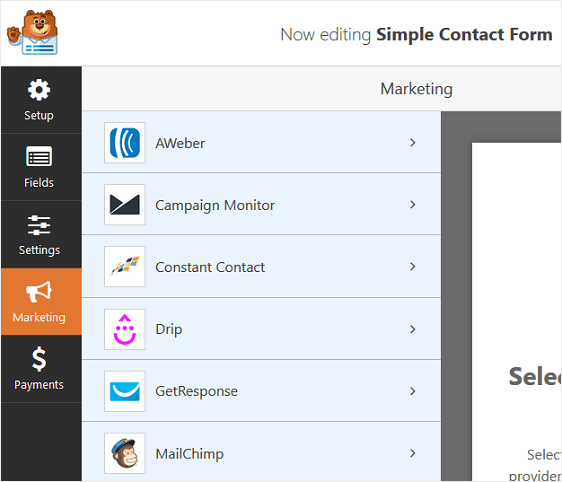Open the GetResponse provider row

261,391
